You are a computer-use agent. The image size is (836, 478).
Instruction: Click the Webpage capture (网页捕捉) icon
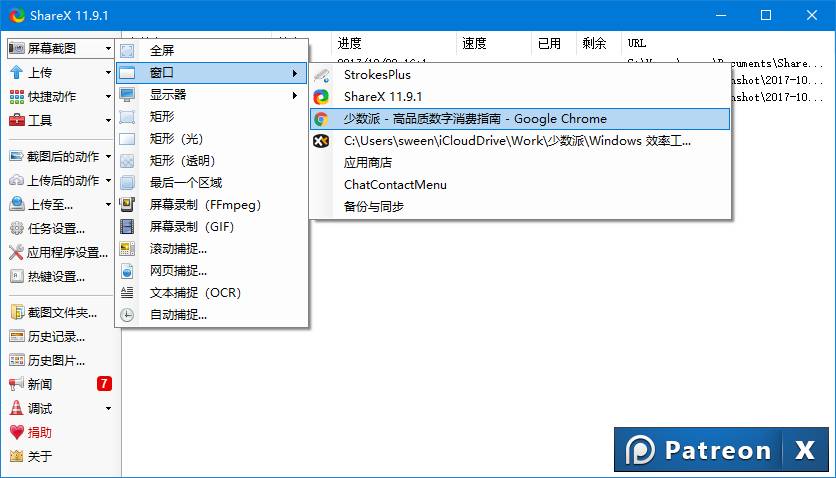127,271
